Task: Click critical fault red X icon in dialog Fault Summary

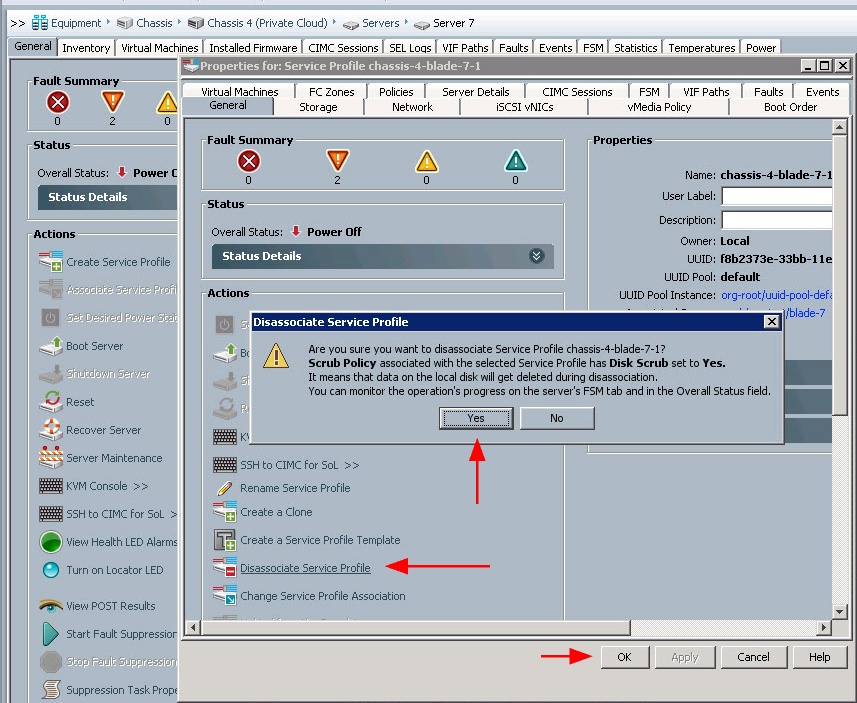Action: 249,161
